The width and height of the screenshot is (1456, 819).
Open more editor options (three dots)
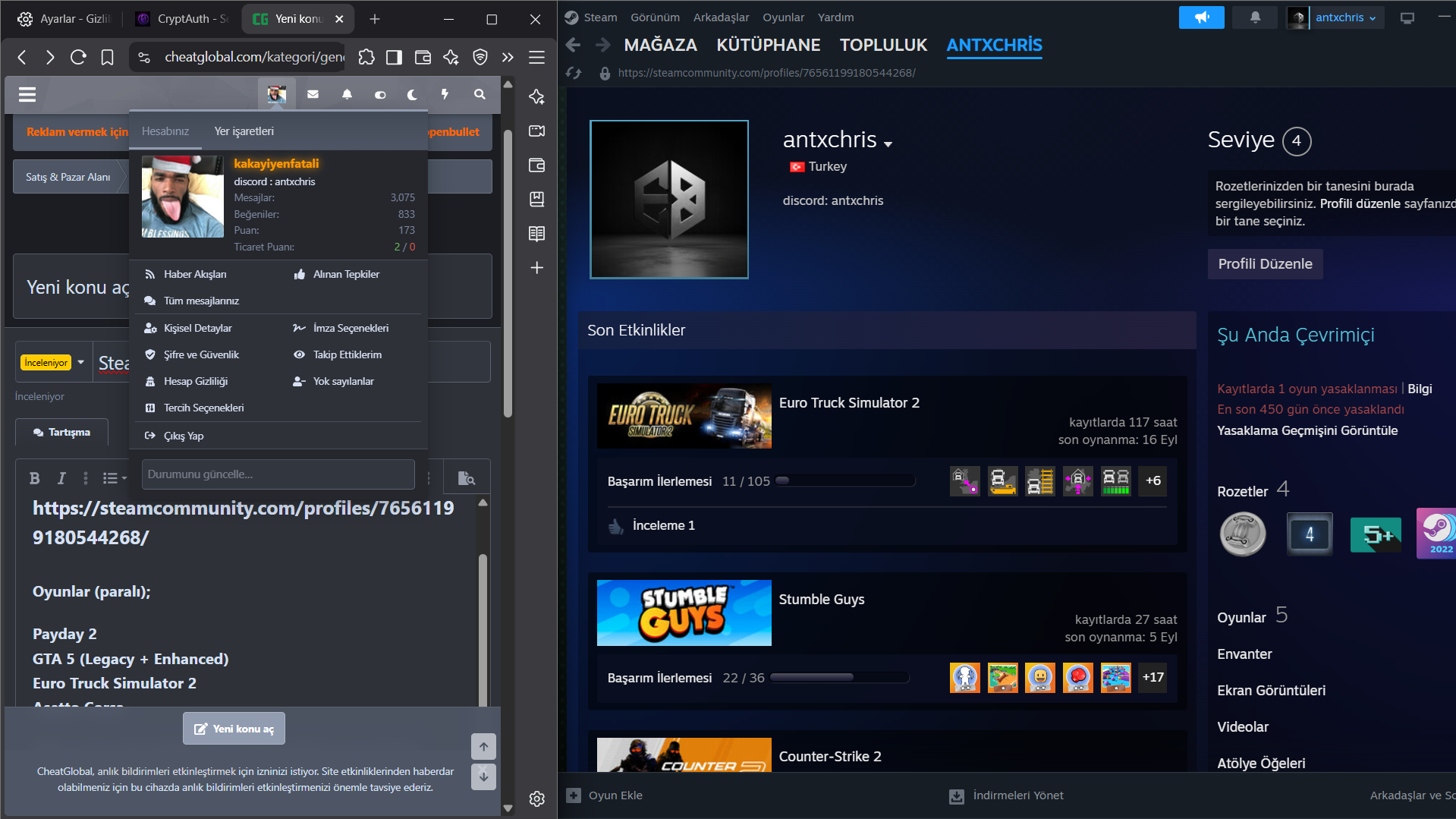point(86,478)
